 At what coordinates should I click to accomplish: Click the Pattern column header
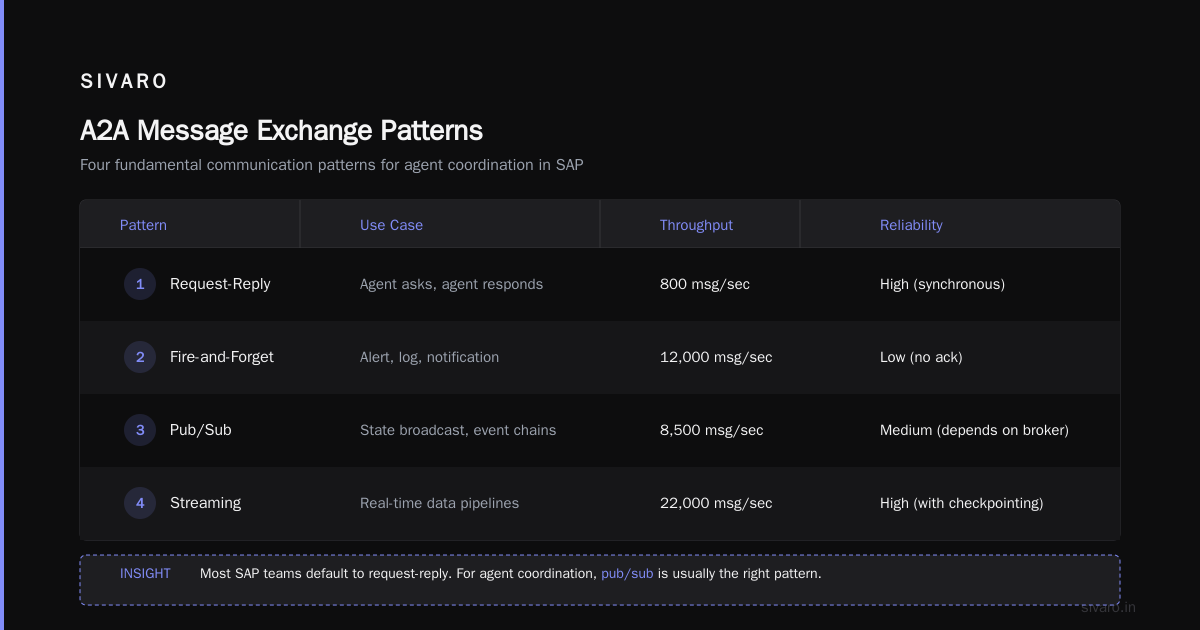click(x=143, y=225)
